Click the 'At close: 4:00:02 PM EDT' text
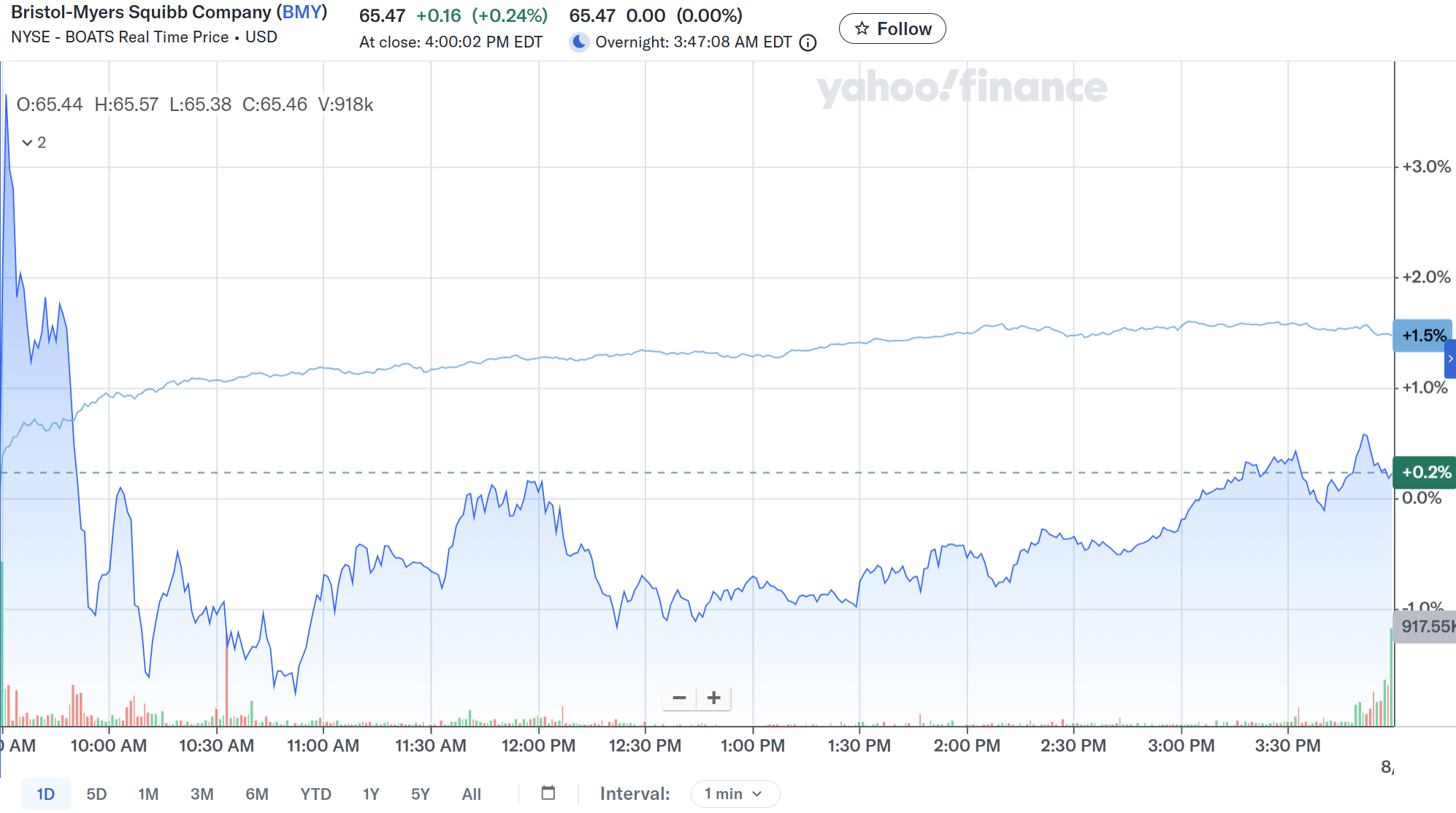Screen dimensions: 1456x813 click(451, 42)
